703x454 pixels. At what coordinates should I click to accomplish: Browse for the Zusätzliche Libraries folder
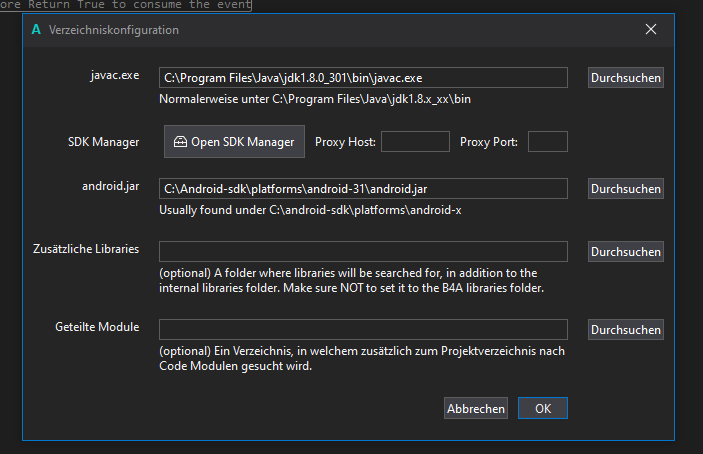point(625,251)
